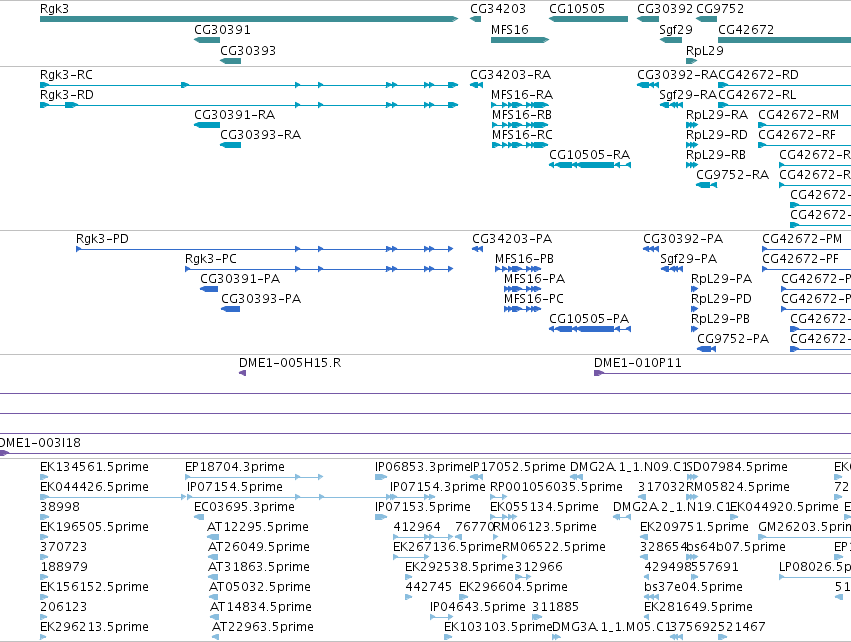Viewport: 851px width, 642px height.
Task: Select the RM06123.5prime EST label
Action: [x=545, y=527]
